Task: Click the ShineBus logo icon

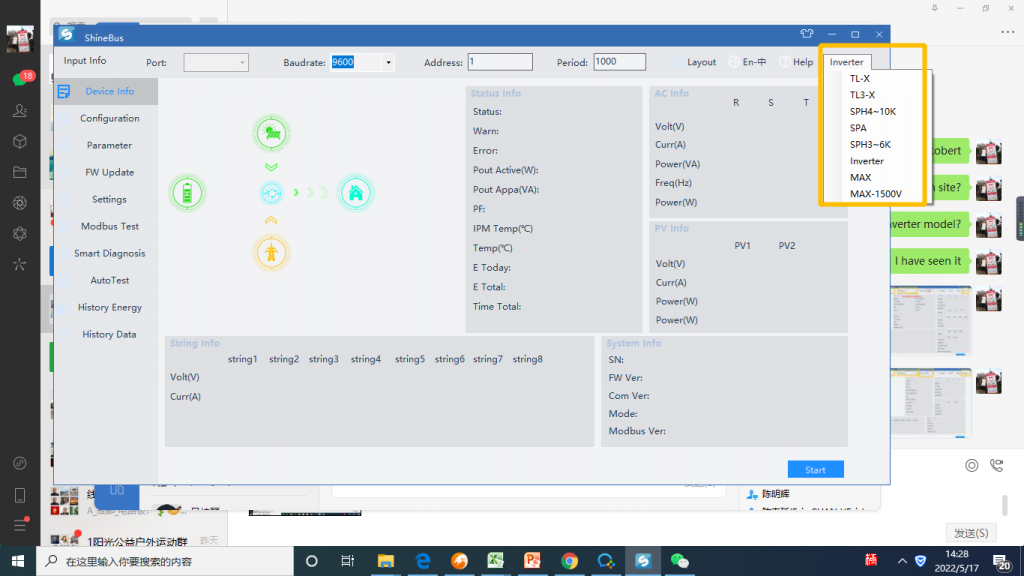Action: [x=66, y=35]
